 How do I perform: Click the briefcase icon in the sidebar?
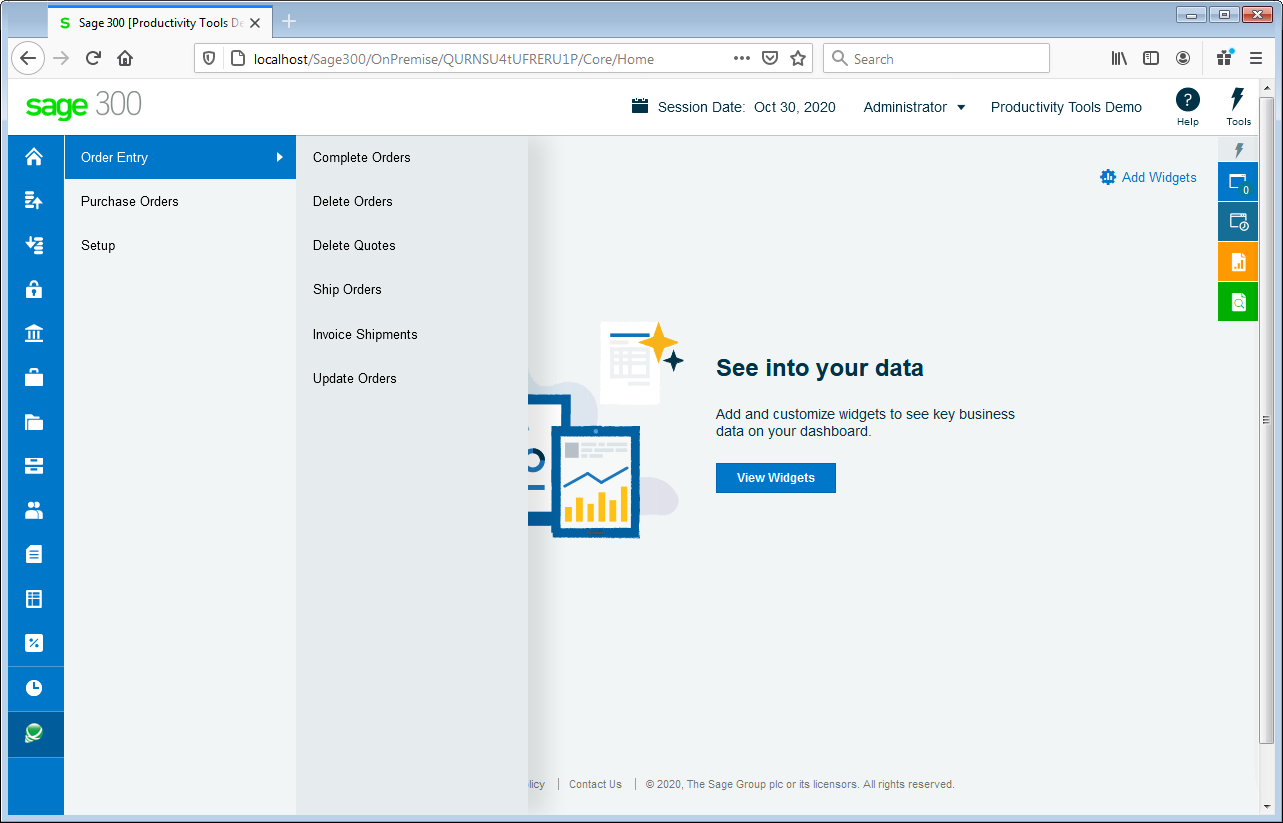click(34, 377)
